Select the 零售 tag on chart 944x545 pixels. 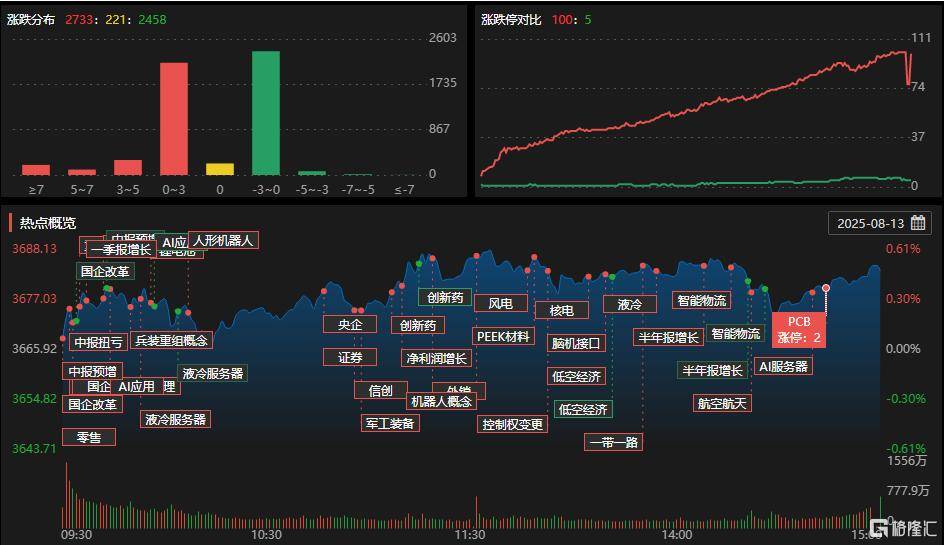coord(89,437)
